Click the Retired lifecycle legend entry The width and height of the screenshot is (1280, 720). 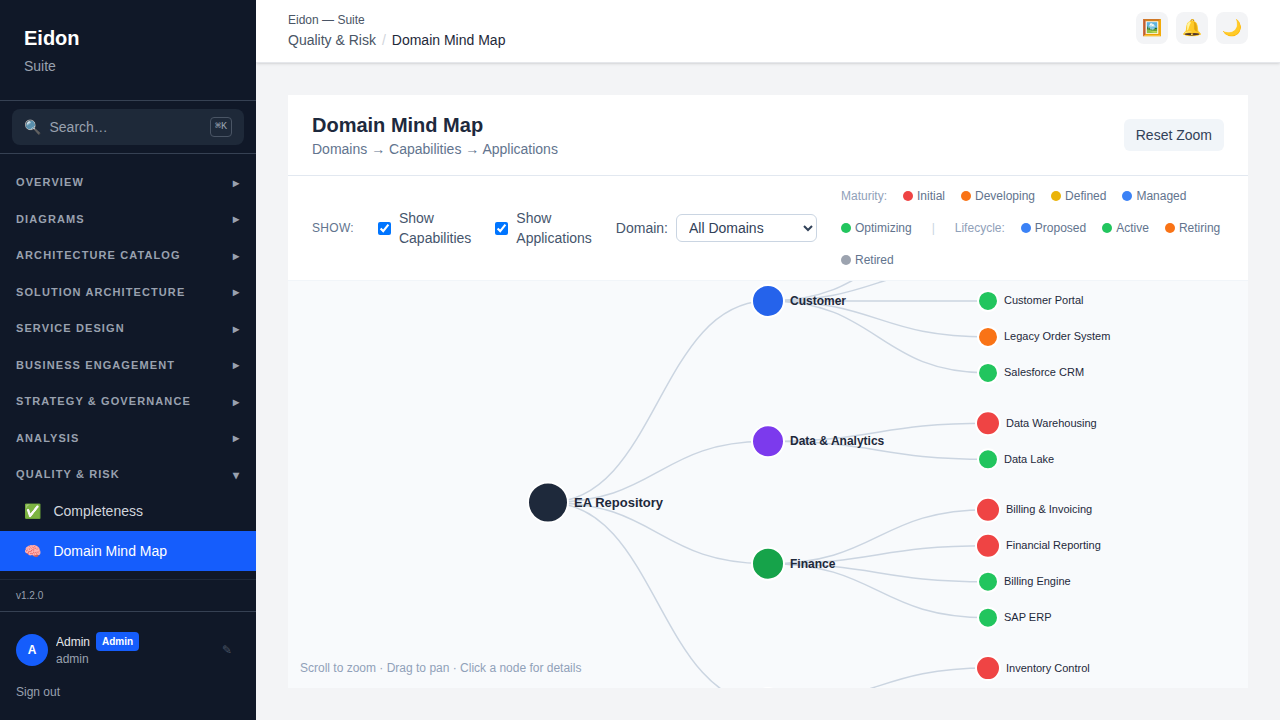tap(867, 260)
